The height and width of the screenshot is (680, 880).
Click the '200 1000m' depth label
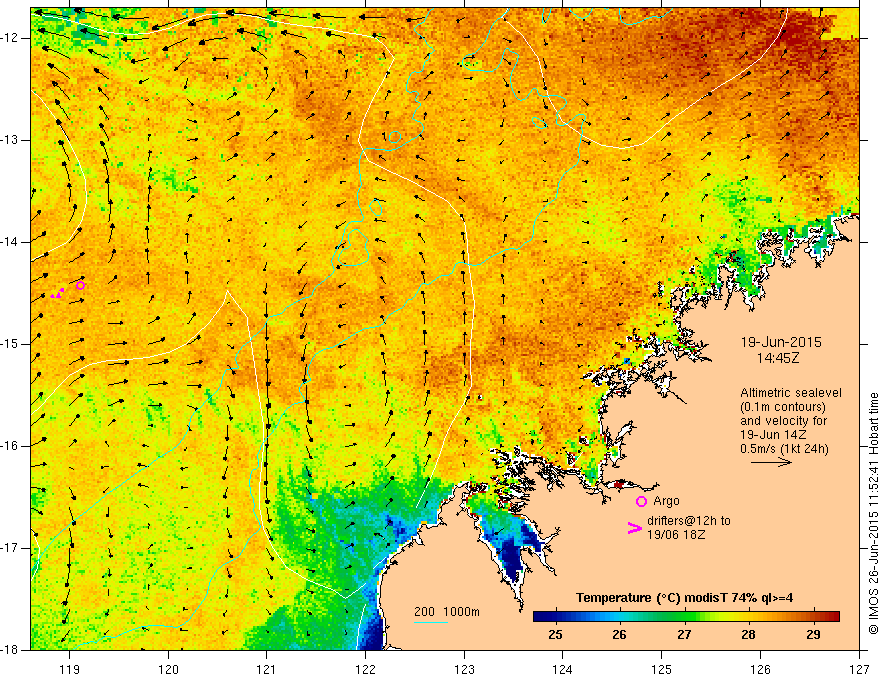tap(447, 612)
